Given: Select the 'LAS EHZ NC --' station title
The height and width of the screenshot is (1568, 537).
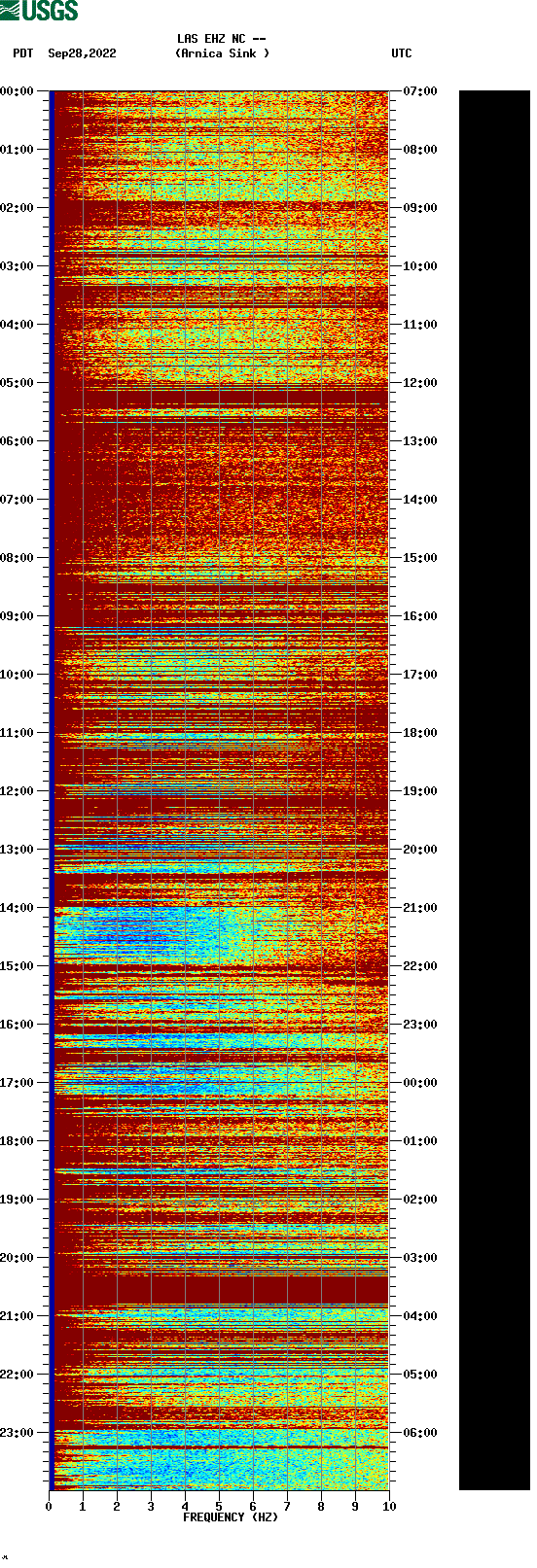Looking at the screenshot, I should [x=222, y=39].
